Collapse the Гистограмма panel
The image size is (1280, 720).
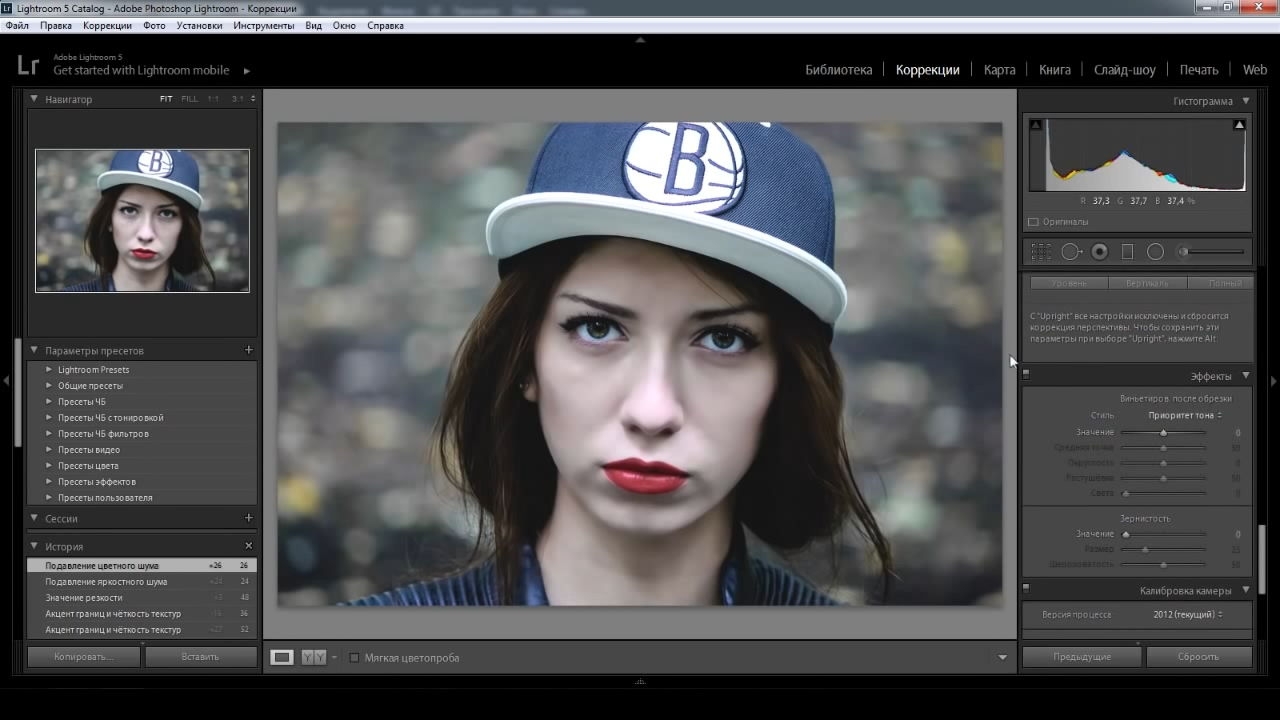click(1246, 101)
